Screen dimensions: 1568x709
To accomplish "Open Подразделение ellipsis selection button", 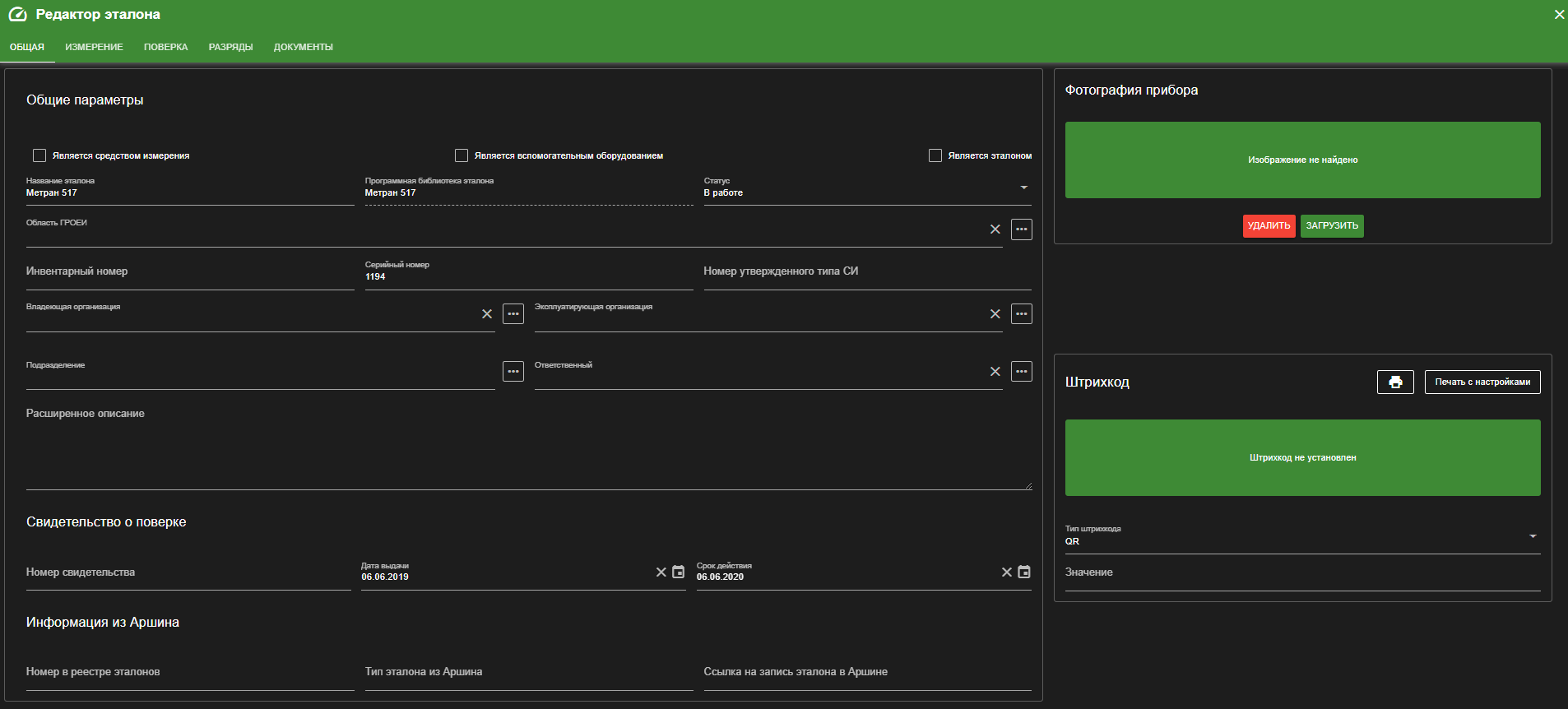I will (513, 372).
